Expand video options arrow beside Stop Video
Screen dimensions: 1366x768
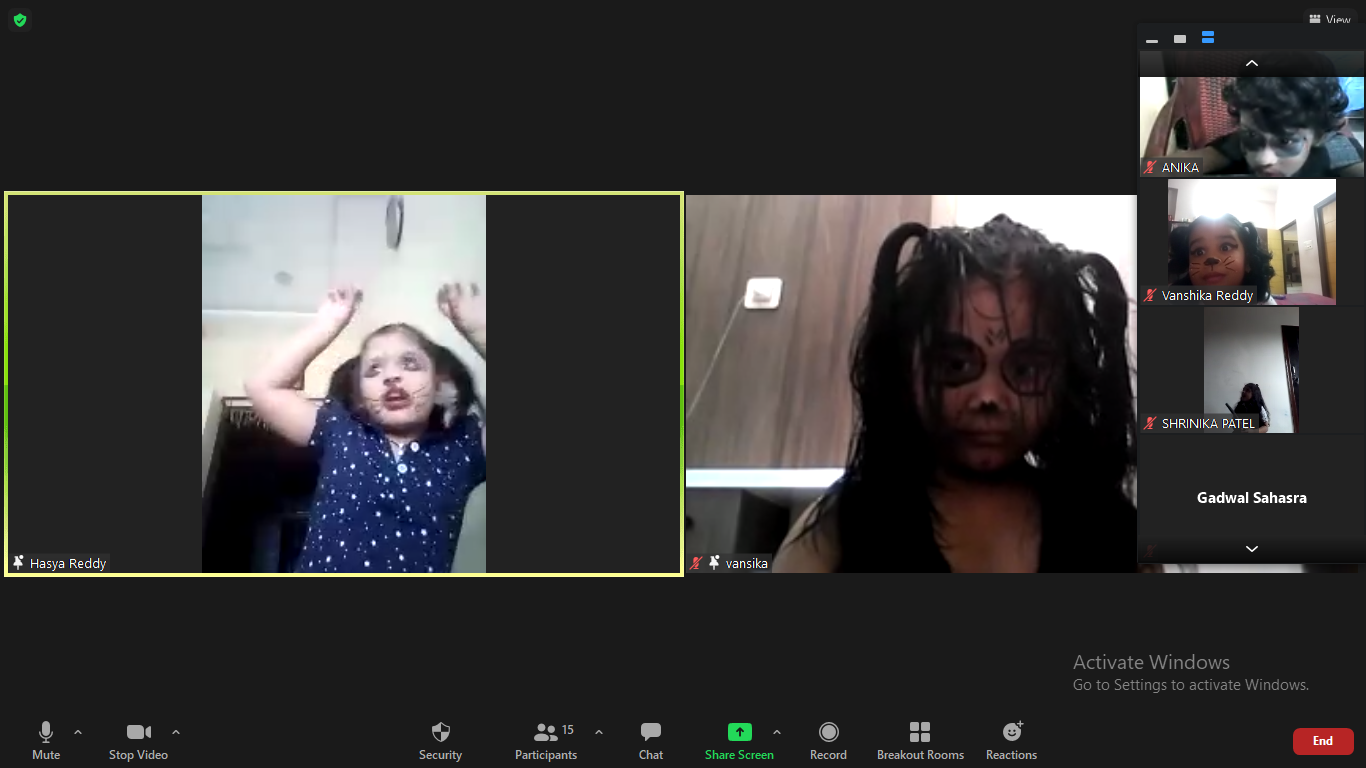(x=176, y=732)
